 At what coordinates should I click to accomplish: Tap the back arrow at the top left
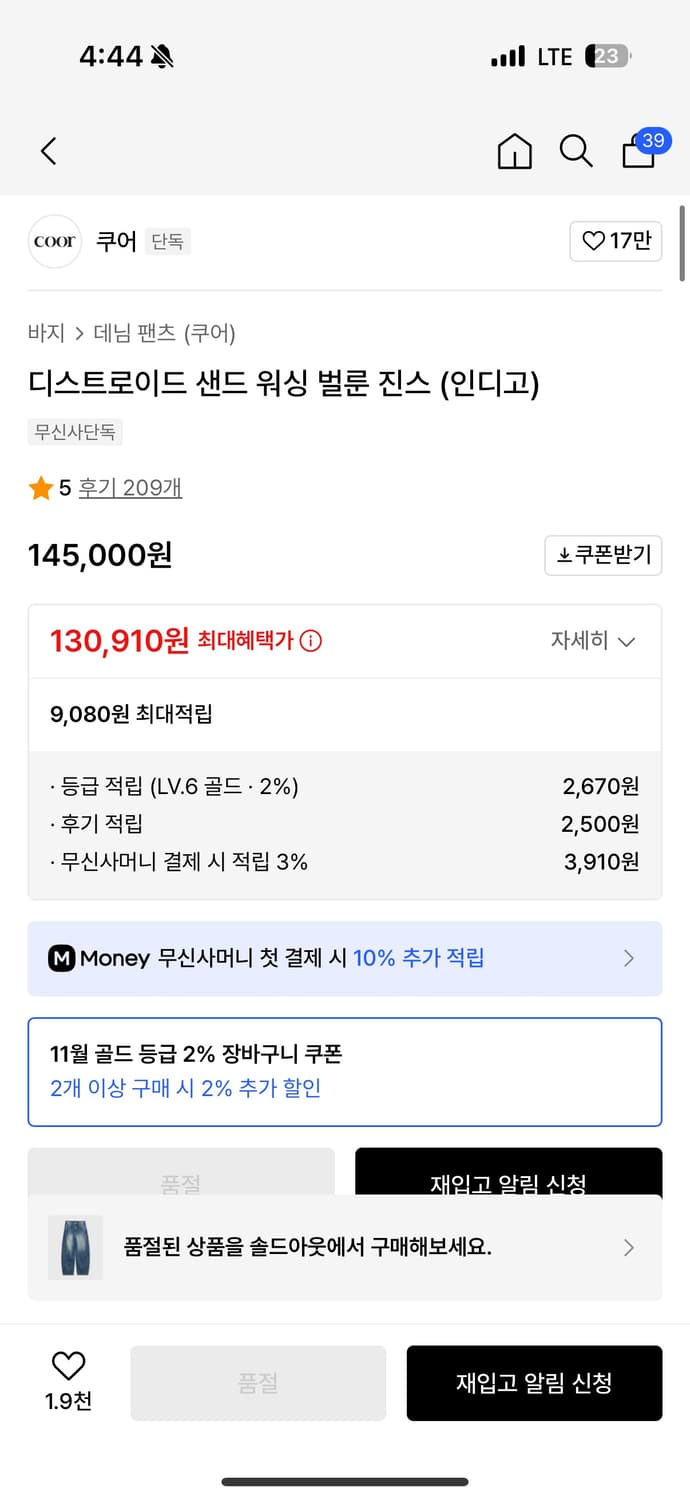pyautogui.click(x=48, y=151)
